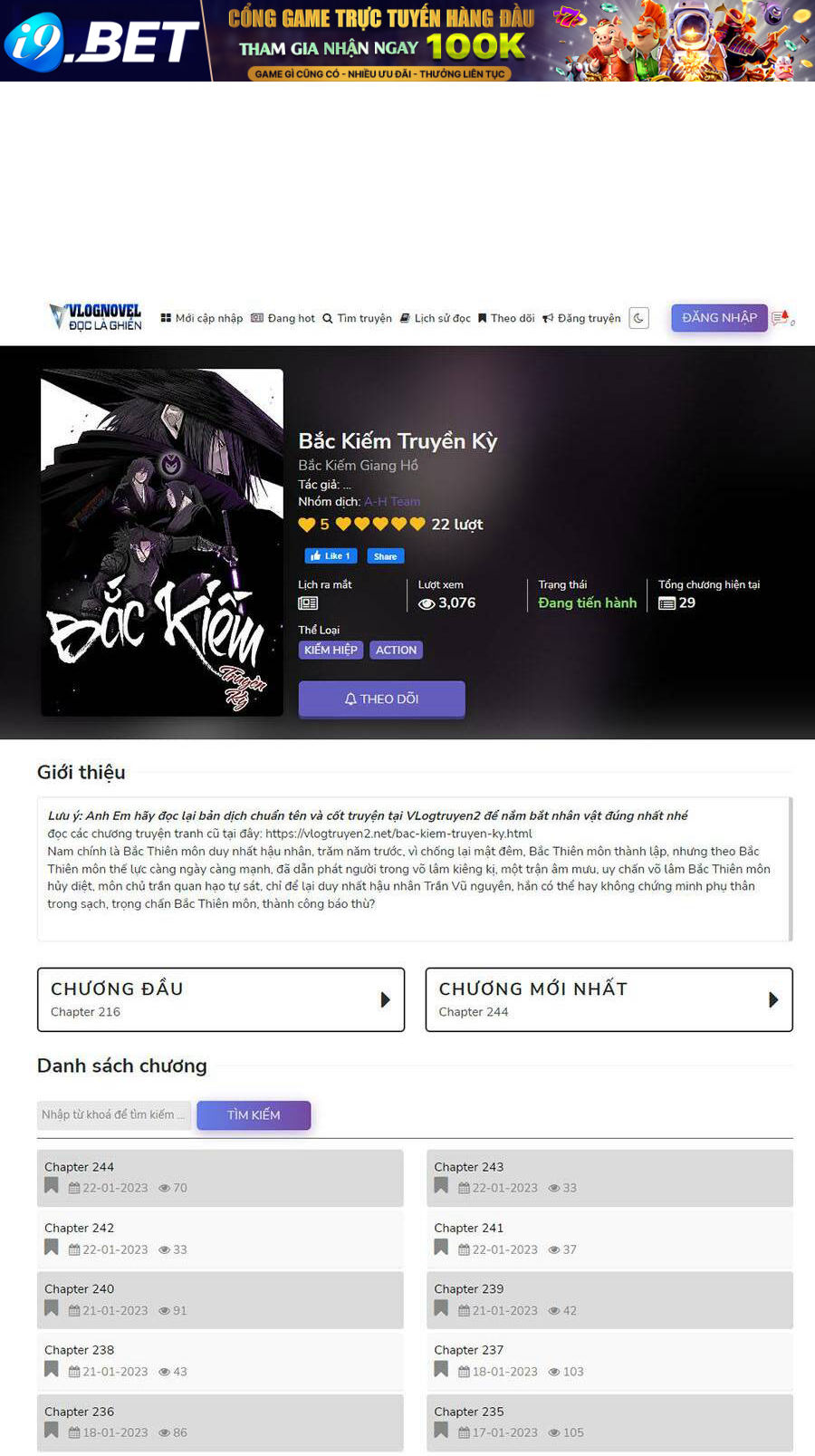Toggle dark mode moon icon
The width and height of the screenshot is (815, 1456).
click(638, 318)
